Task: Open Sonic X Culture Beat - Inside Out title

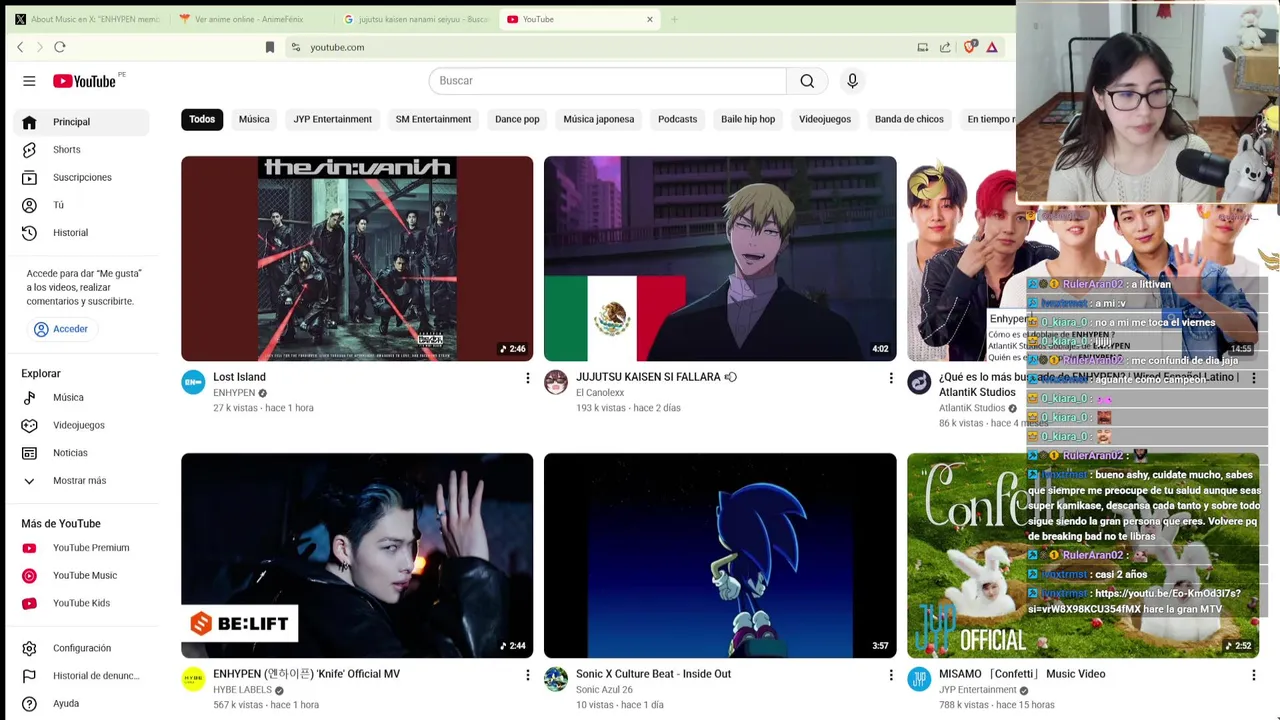Action: [x=653, y=674]
